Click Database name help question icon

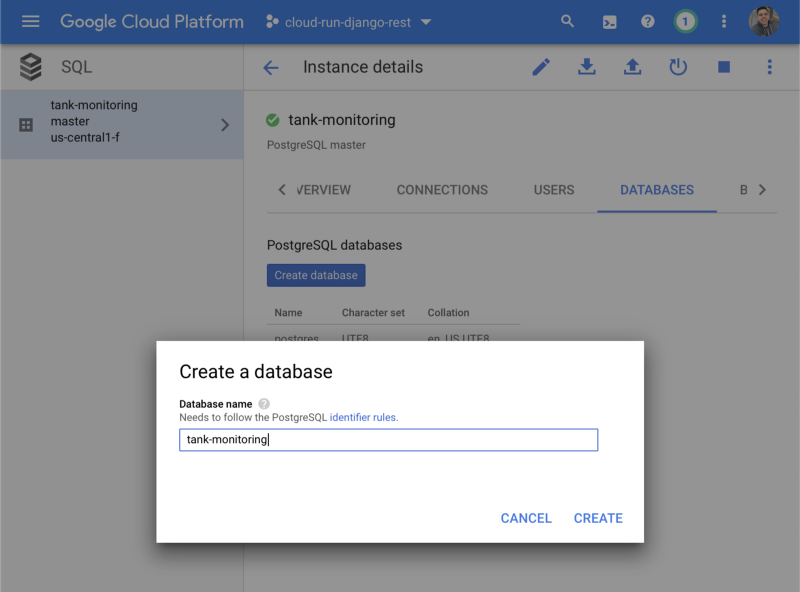click(264, 404)
